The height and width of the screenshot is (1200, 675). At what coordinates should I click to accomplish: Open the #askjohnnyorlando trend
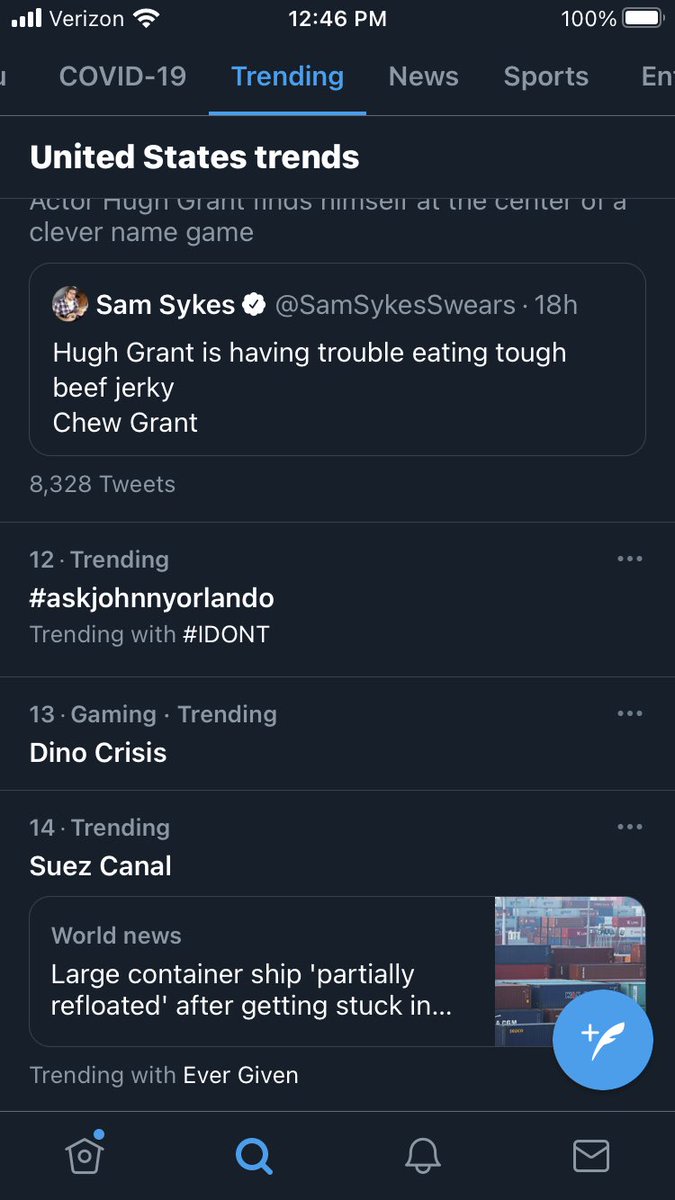pos(152,598)
